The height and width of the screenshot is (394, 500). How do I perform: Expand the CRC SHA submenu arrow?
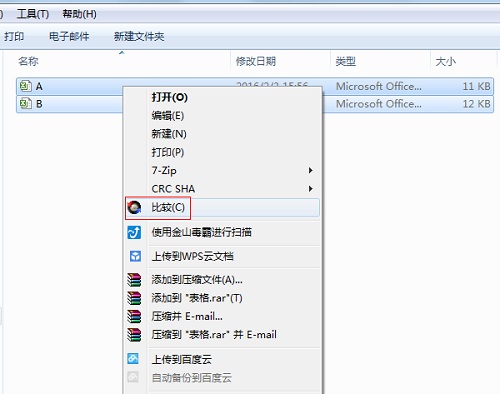point(310,189)
